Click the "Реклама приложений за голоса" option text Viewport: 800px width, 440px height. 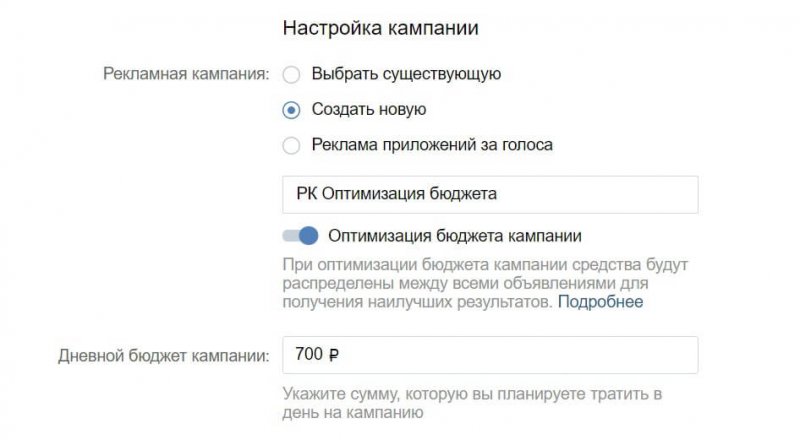click(x=432, y=146)
